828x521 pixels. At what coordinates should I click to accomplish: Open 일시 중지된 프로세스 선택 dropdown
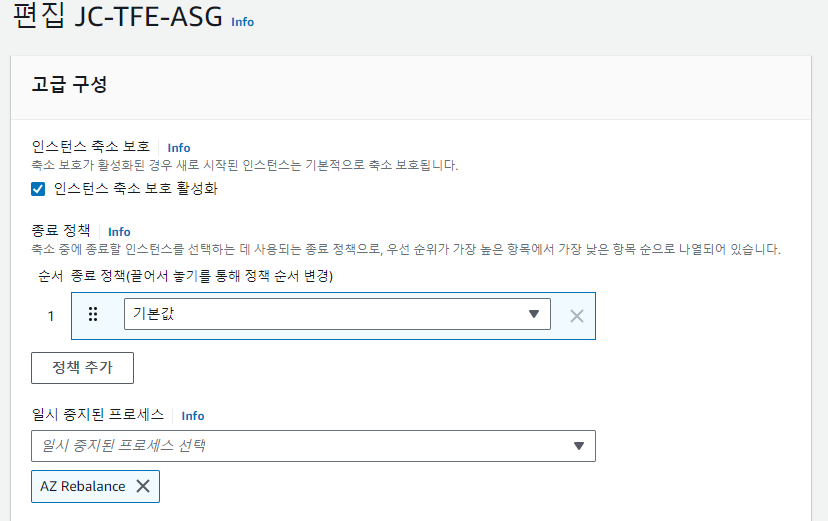click(300, 446)
